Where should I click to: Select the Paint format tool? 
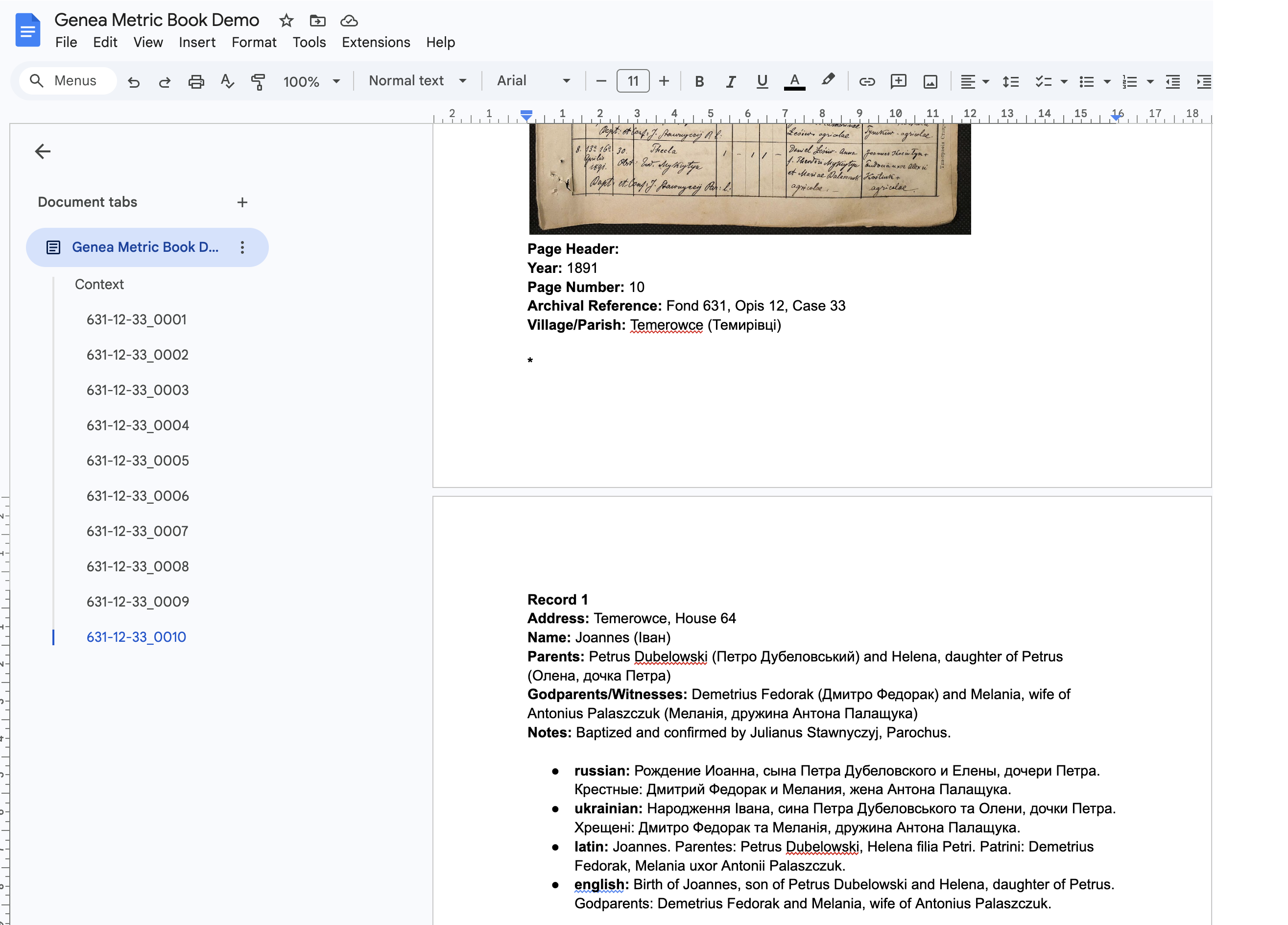click(x=257, y=81)
